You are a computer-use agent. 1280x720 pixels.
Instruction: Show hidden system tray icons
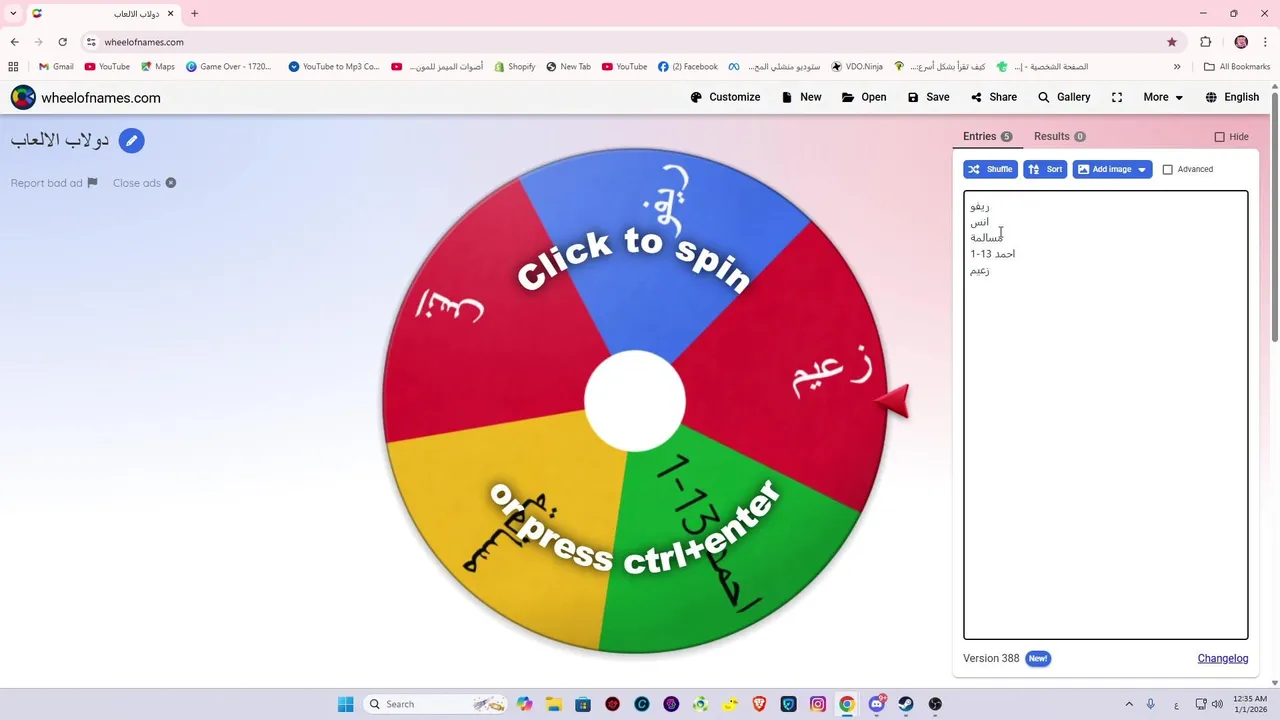click(x=1129, y=704)
